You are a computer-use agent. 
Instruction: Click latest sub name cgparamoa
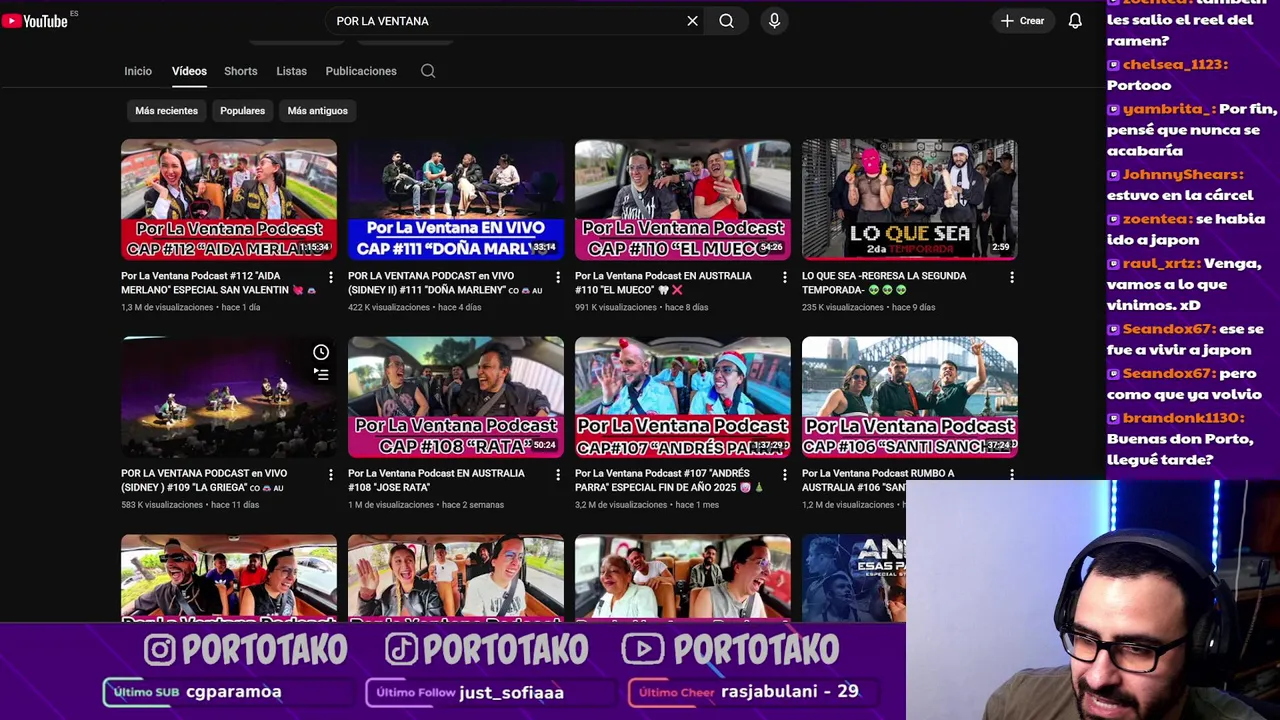[234, 691]
